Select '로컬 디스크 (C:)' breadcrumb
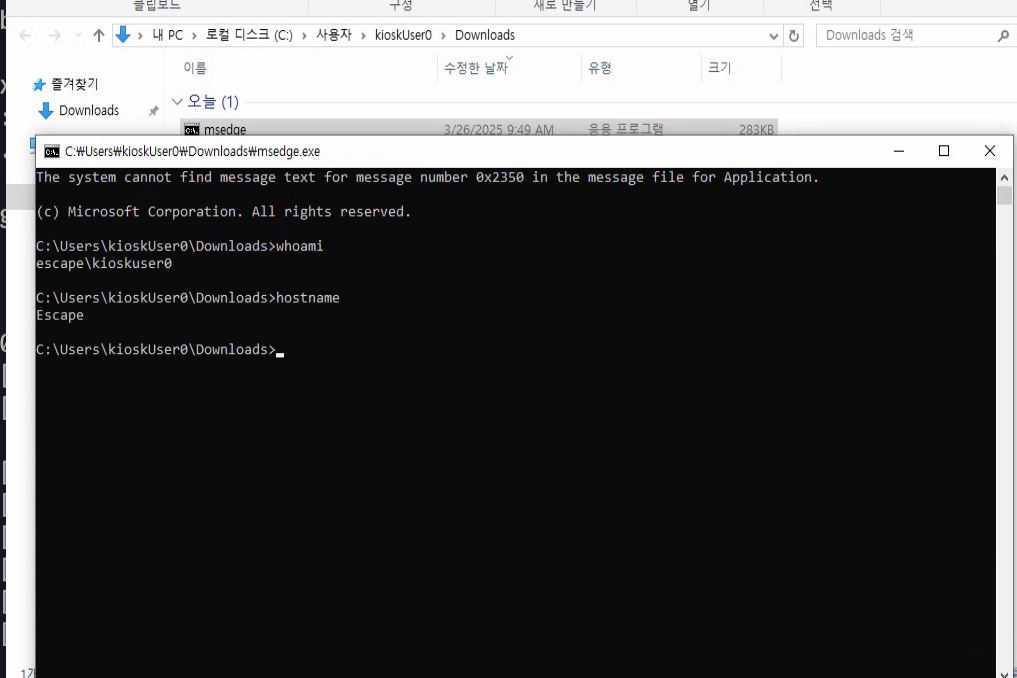This screenshot has height=678, width=1017. tap(249, 35)
